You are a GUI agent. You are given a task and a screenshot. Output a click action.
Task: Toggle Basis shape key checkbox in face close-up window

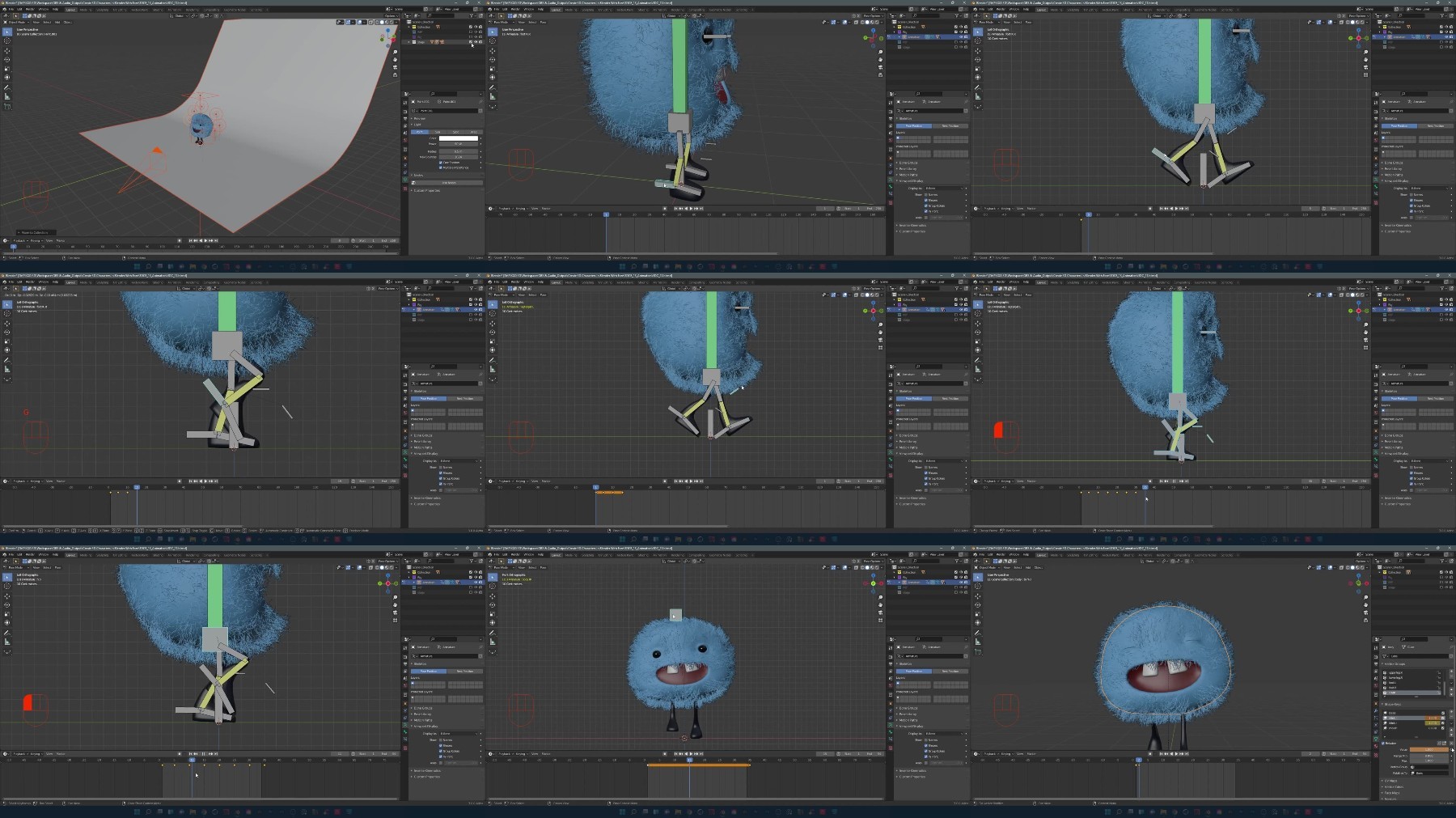(1443, 713)
